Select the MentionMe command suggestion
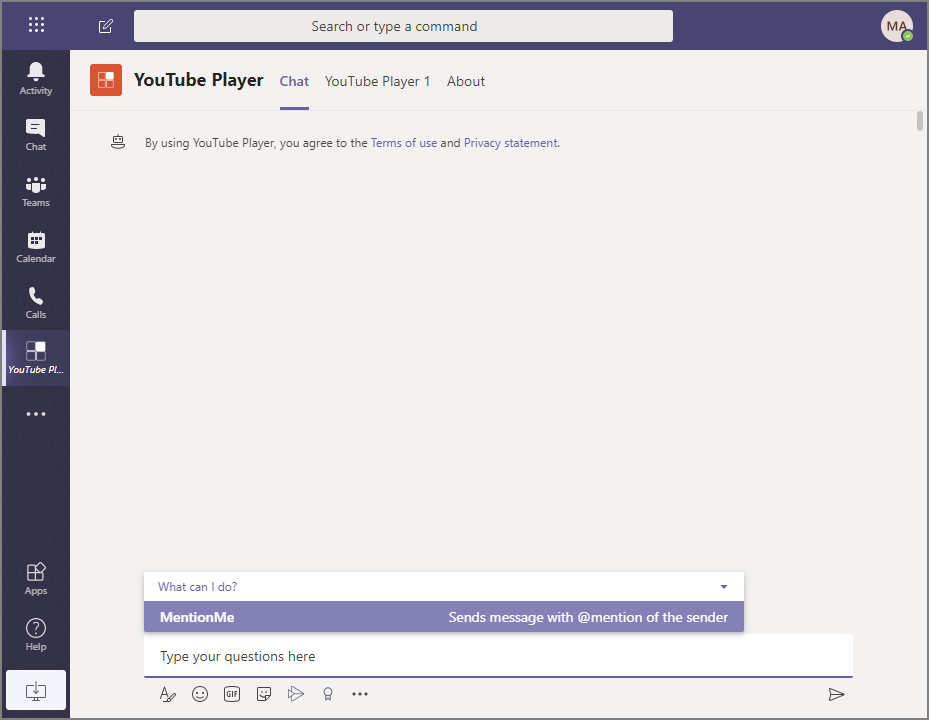This screenshot has height=720, width=929. click(x=444, y=617)
